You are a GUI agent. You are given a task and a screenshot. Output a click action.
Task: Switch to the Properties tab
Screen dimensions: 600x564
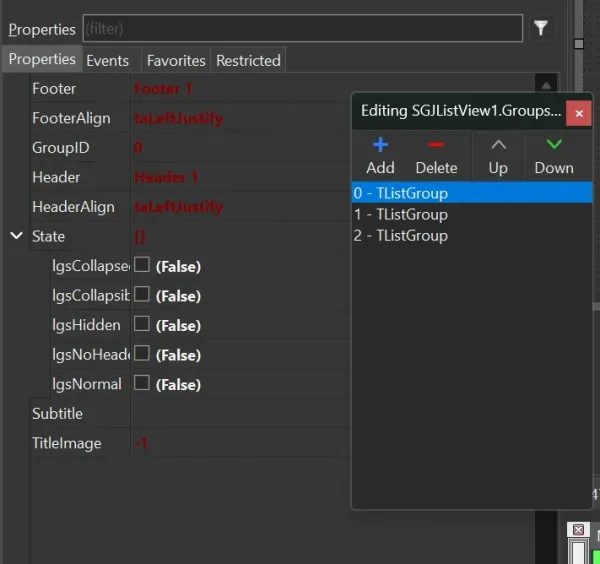pyautogui.click(x=42, y=59)
